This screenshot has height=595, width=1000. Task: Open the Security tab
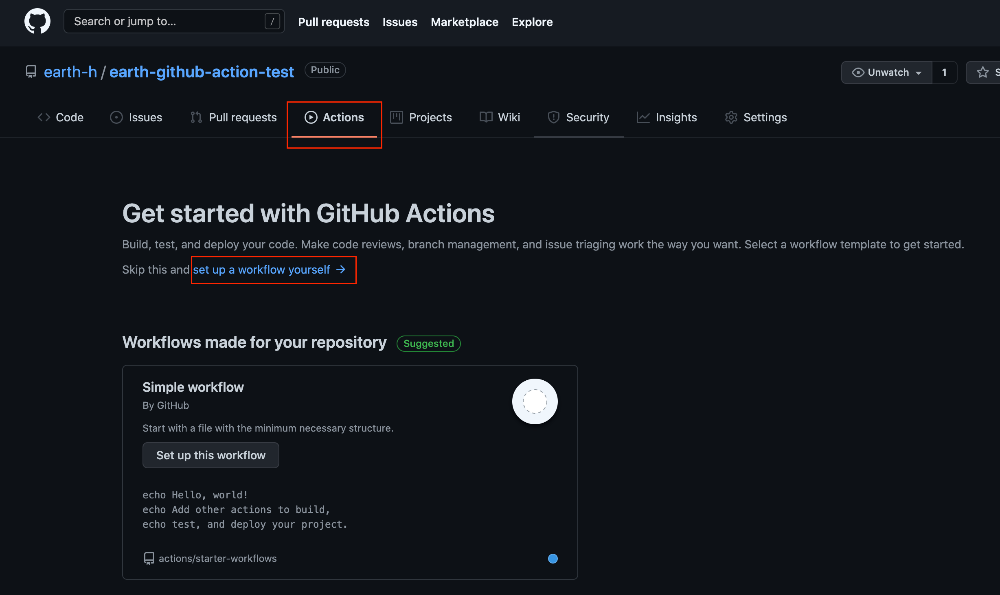pyautogui.click(x=578, y=117)
